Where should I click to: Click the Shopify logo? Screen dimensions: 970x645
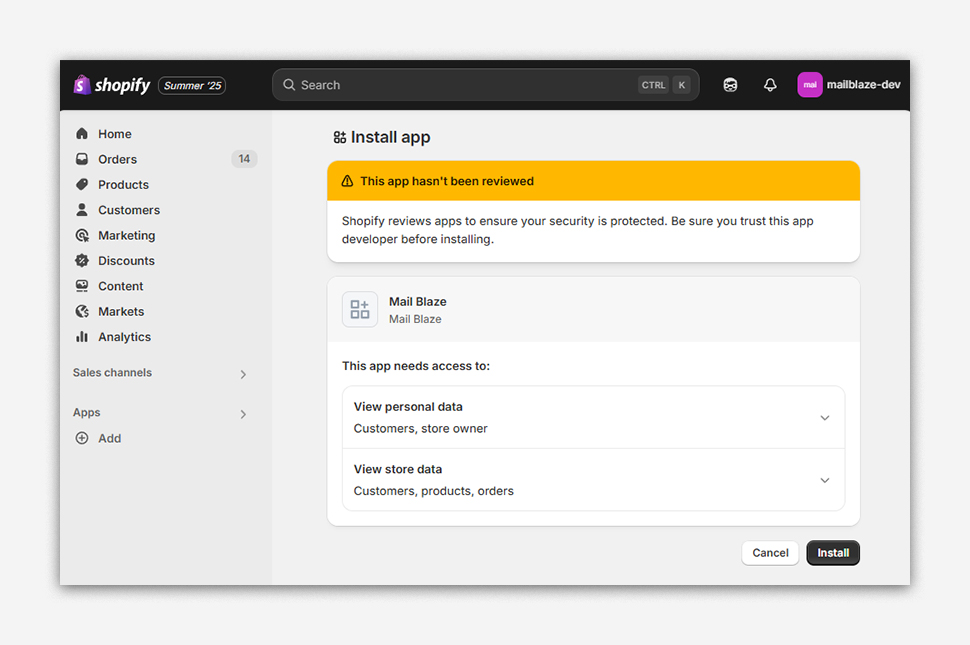(x=112, y=85)
